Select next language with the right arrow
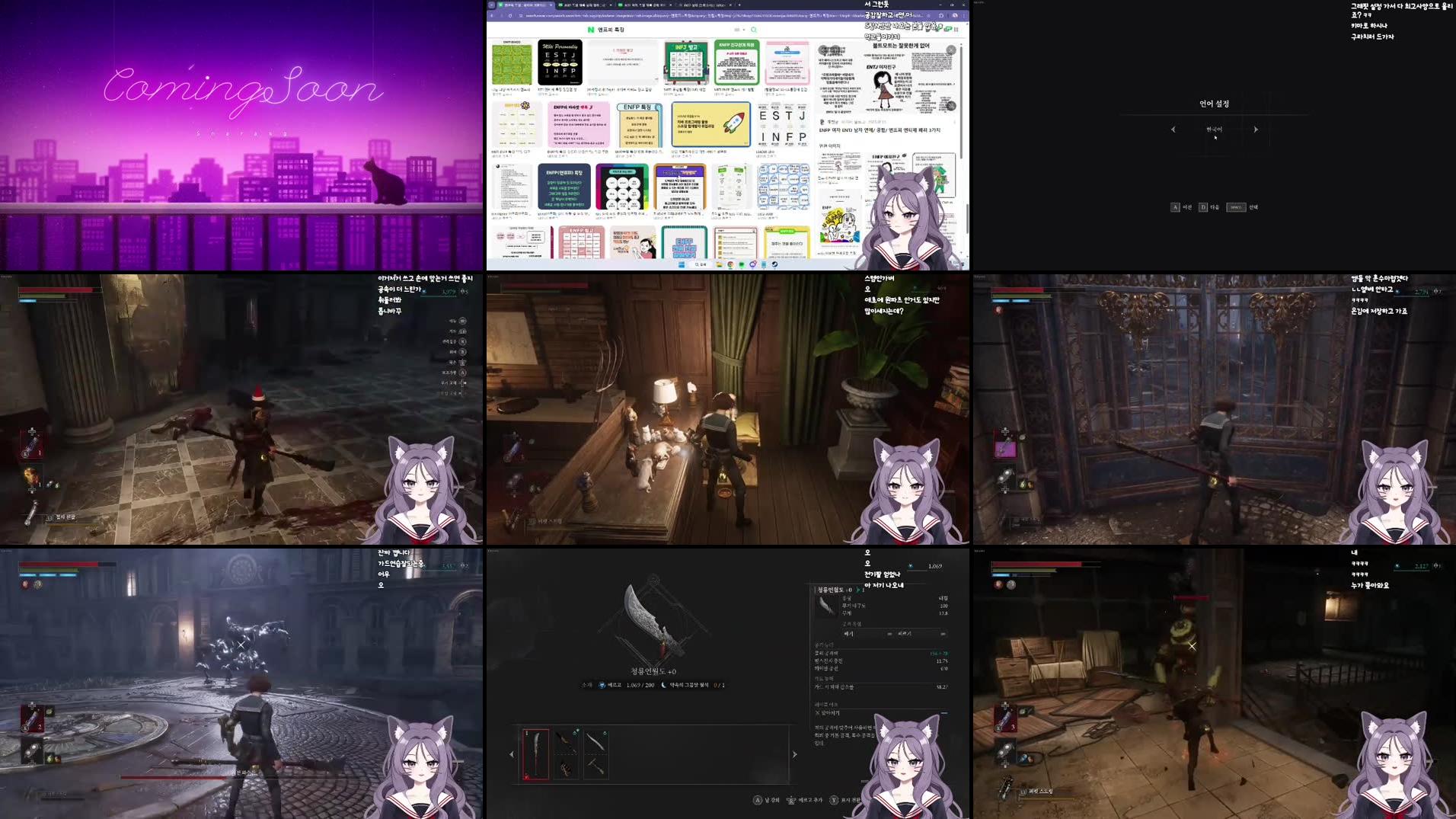Image resolution: width=1456 pixels, height=819 pixels. tap(1256, 130)
